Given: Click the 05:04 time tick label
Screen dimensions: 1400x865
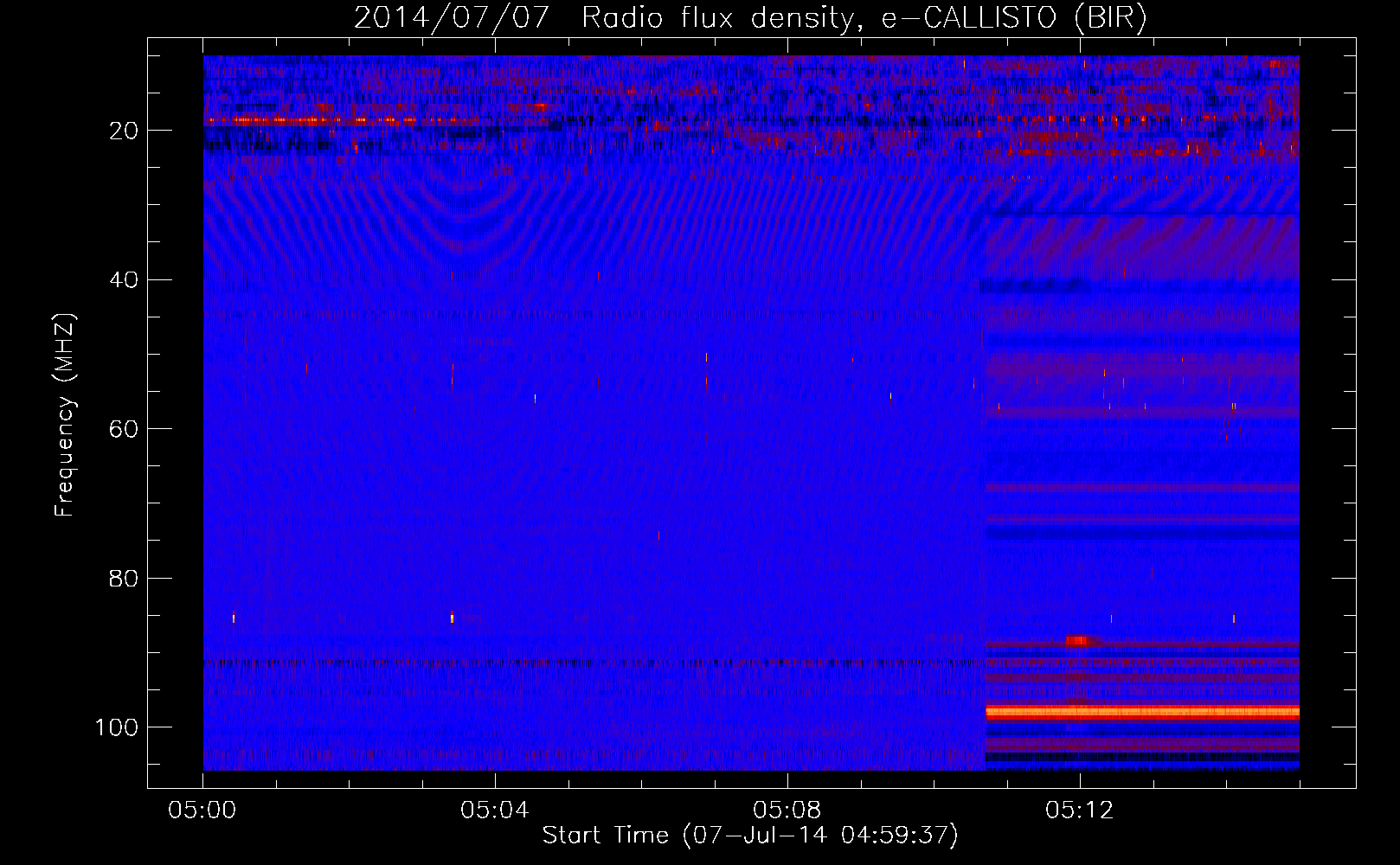Looking at the screenshot, I should tap(495, 811).
